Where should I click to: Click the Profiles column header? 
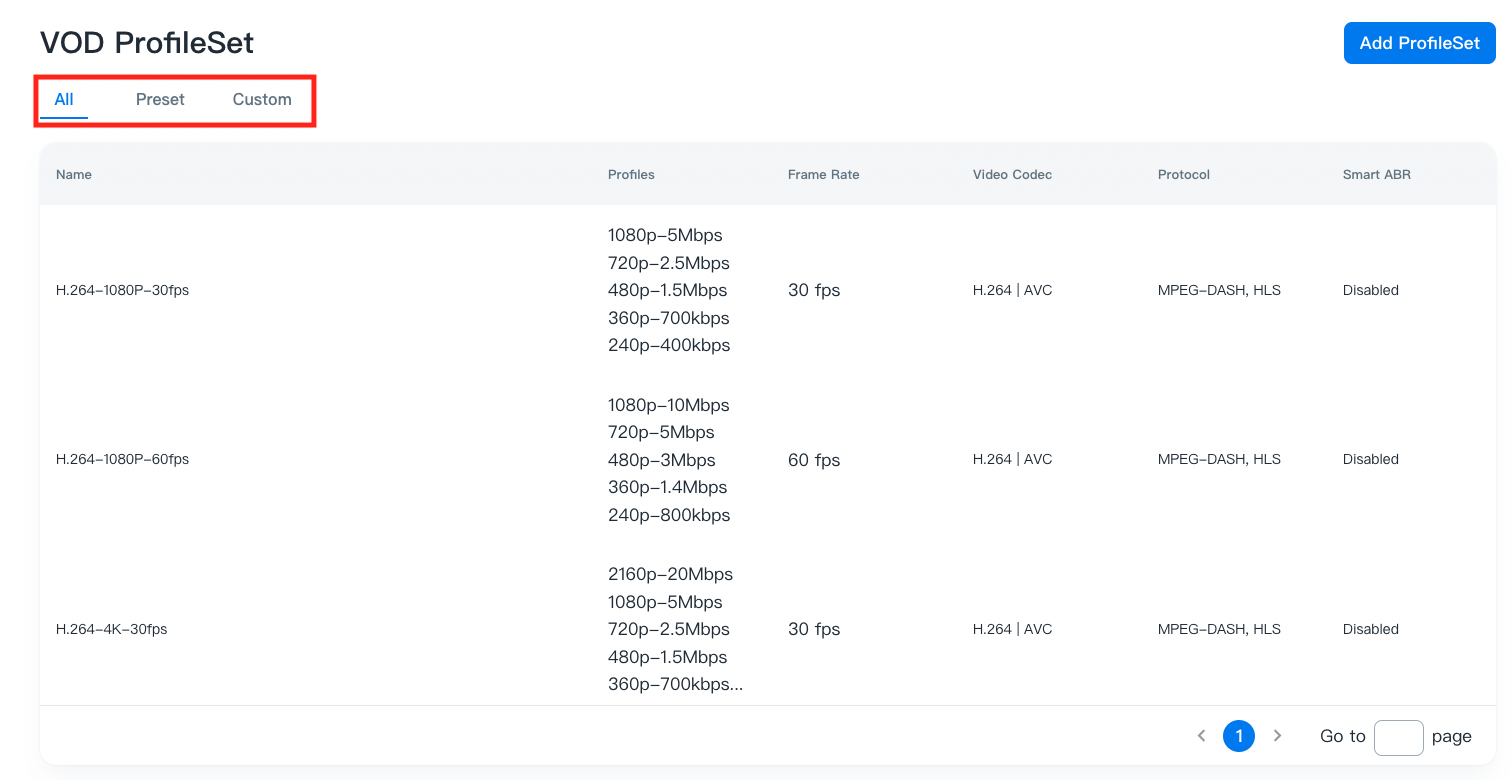coord(631,175)
